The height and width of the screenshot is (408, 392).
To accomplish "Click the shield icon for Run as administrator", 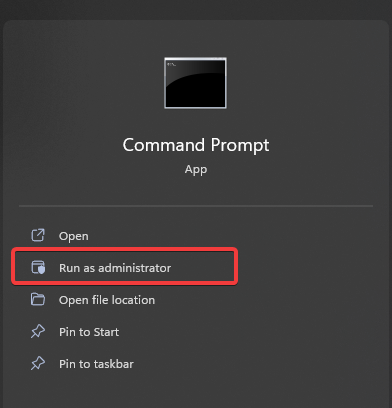I will coord(38,267).
